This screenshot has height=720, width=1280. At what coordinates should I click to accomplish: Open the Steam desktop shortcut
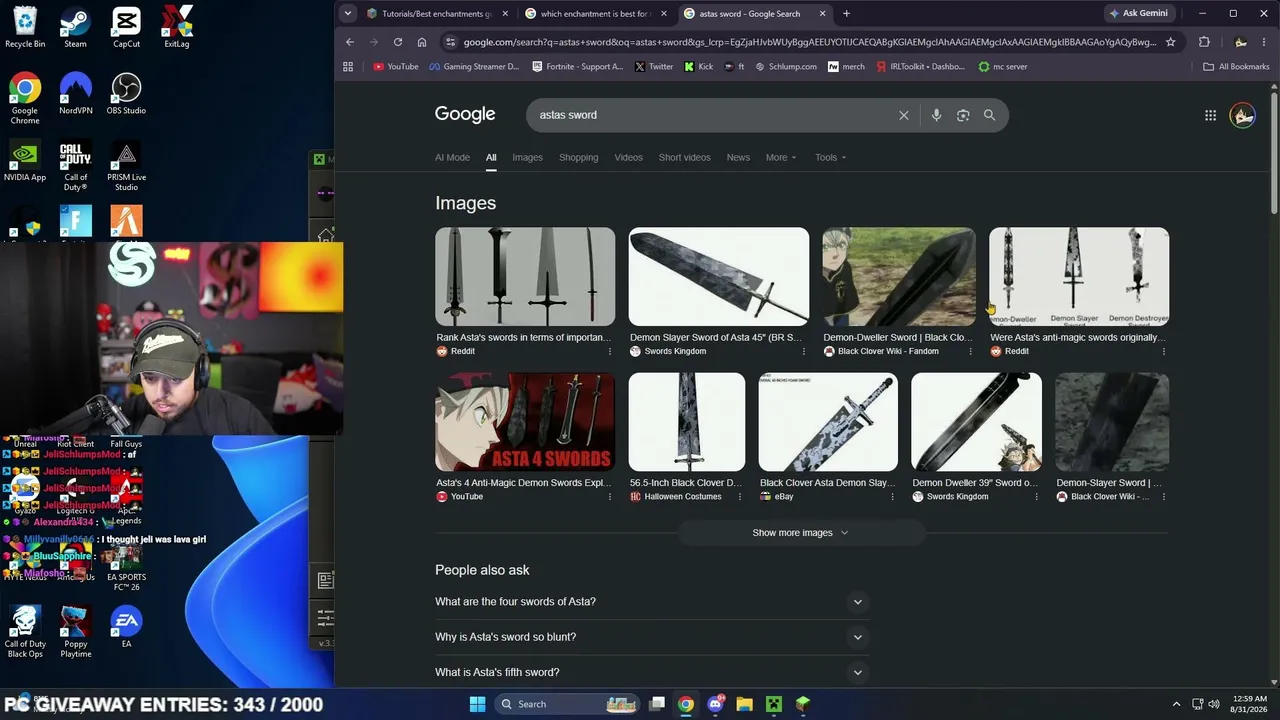[x=75, y=28]
